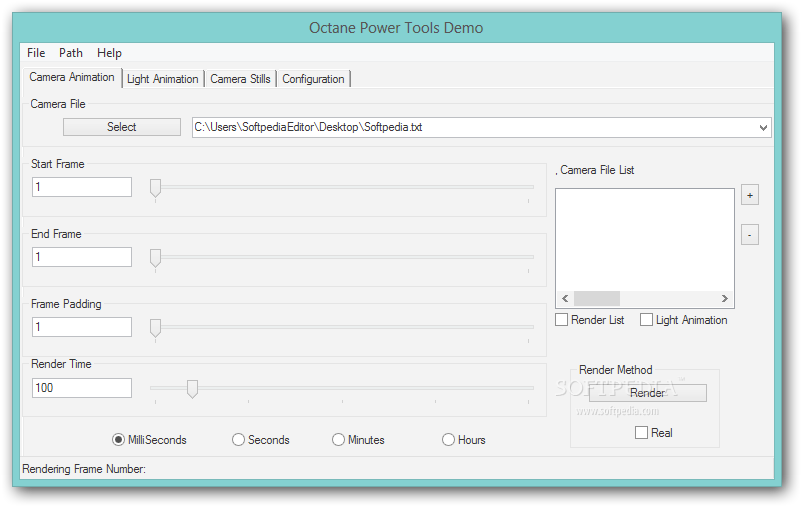802x507 pixels.
Task: Open the Configuration tab
Action: pyautogui.click(x=313, y=79)
